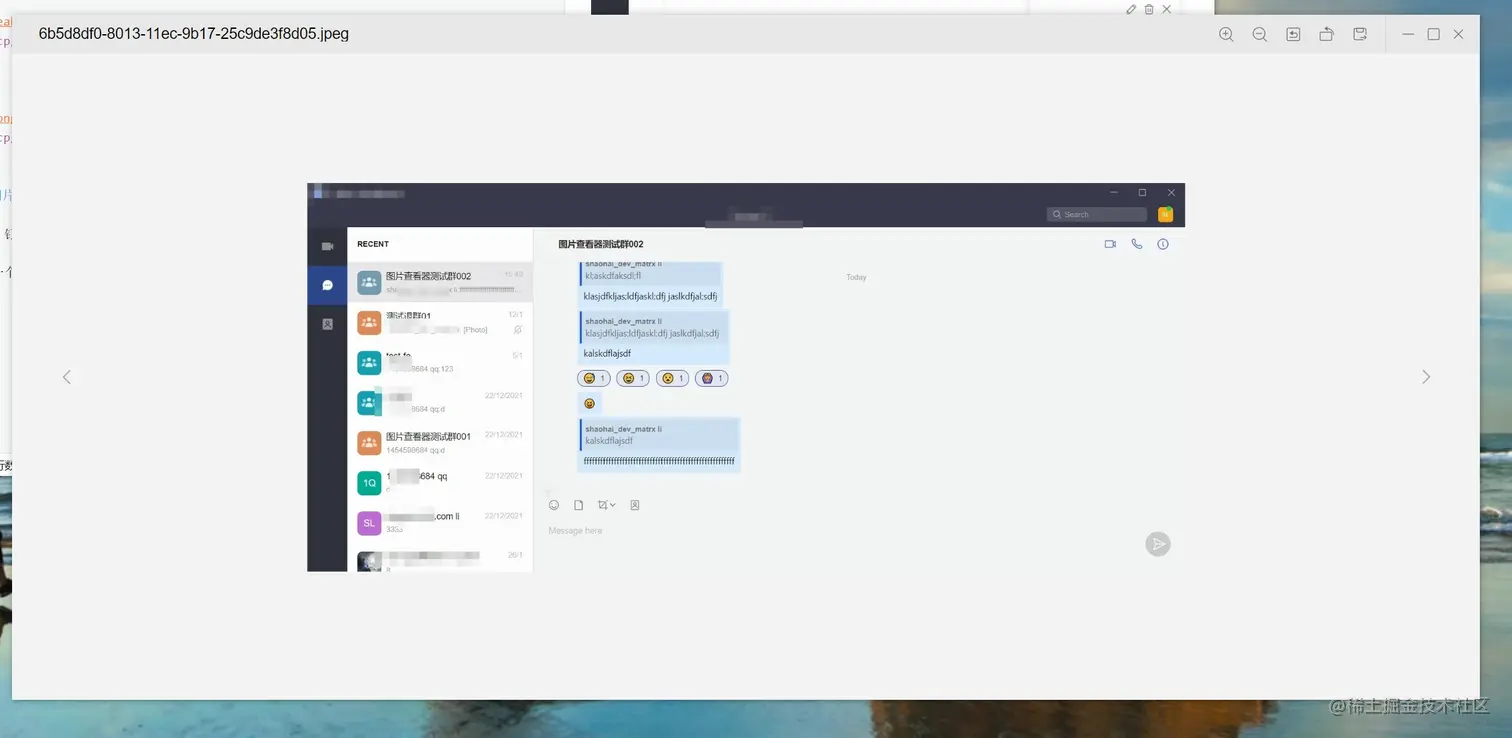Go to the previous image
This screenshot has width=1512, height=738.
tap(67, 377)
